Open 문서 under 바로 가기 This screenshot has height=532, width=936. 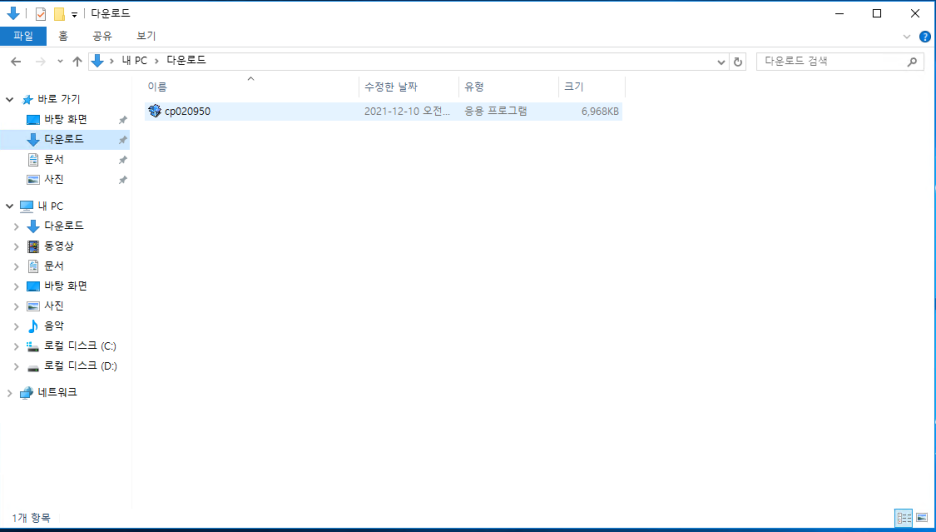(x=54, y=159)
